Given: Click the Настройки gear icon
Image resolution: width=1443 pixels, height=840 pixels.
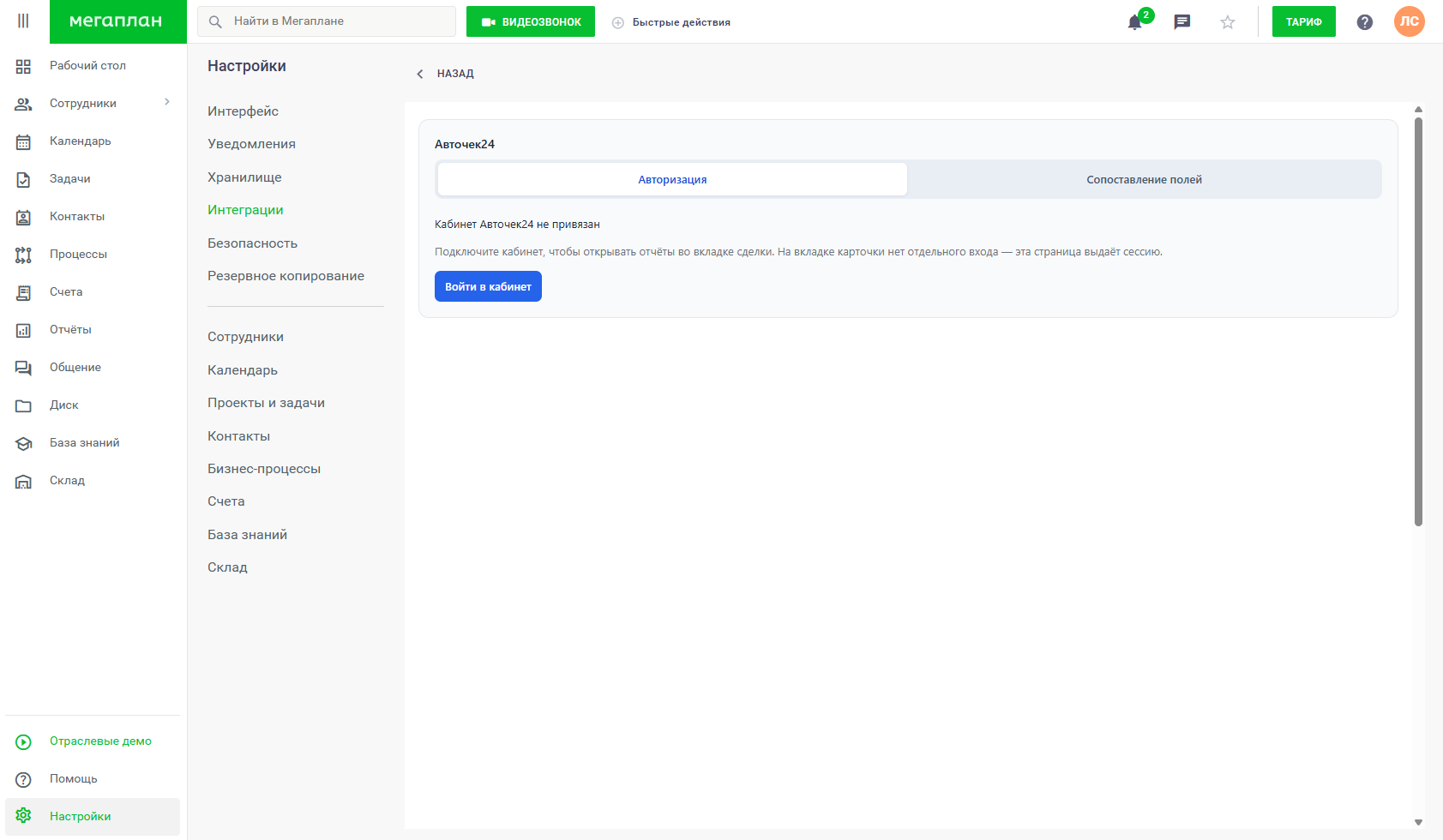Looking at the screenshot, I should (23, 815).
